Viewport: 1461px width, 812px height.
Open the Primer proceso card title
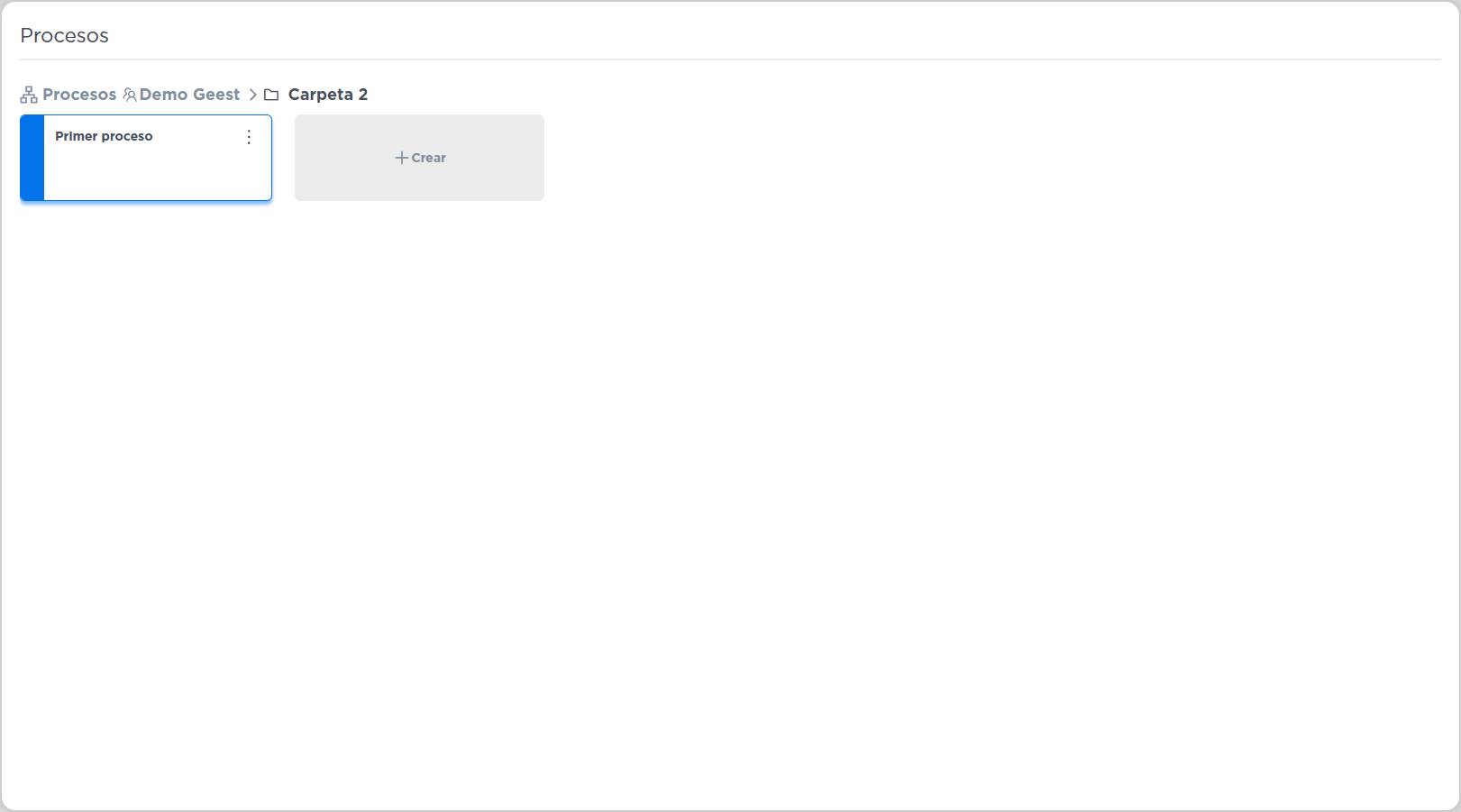pos(104,136)
